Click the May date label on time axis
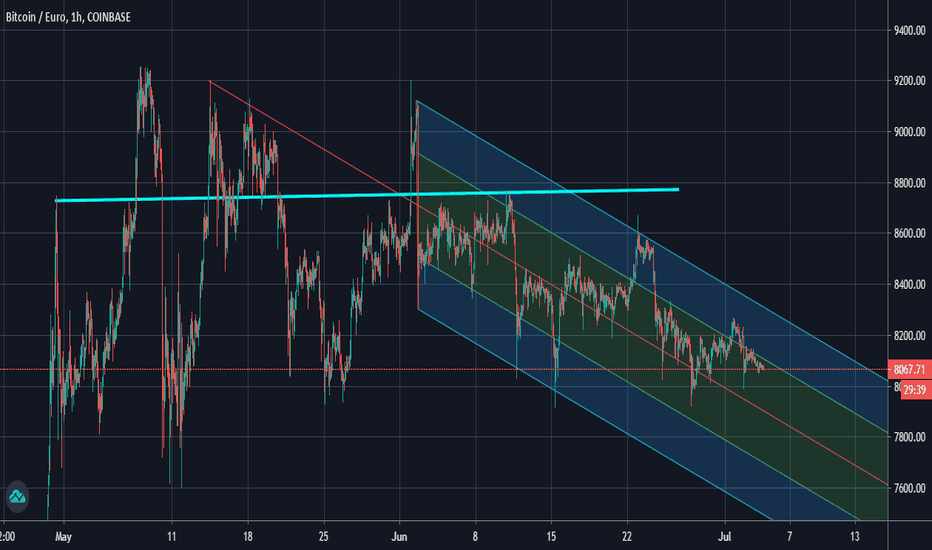 63,536
